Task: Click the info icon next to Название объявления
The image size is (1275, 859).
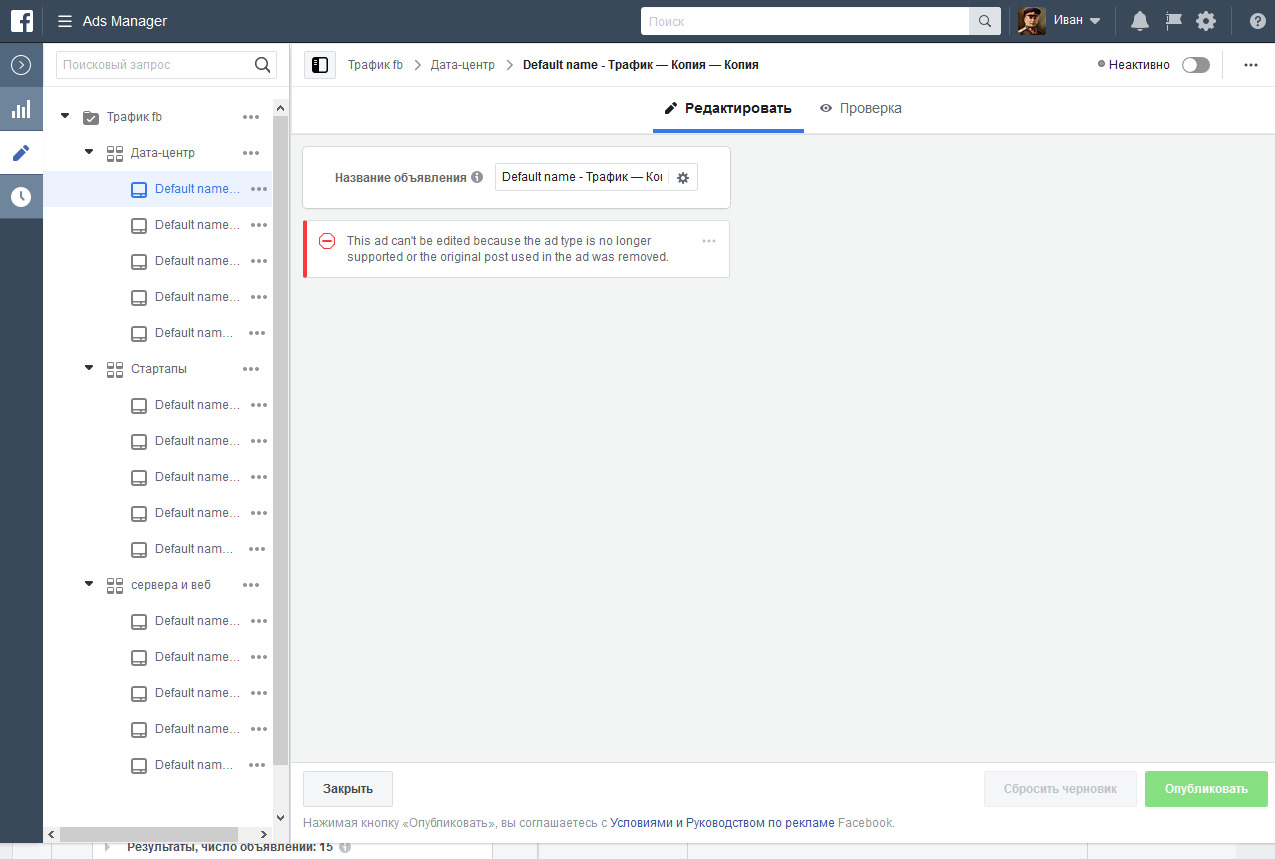Action: pos(477,177)
